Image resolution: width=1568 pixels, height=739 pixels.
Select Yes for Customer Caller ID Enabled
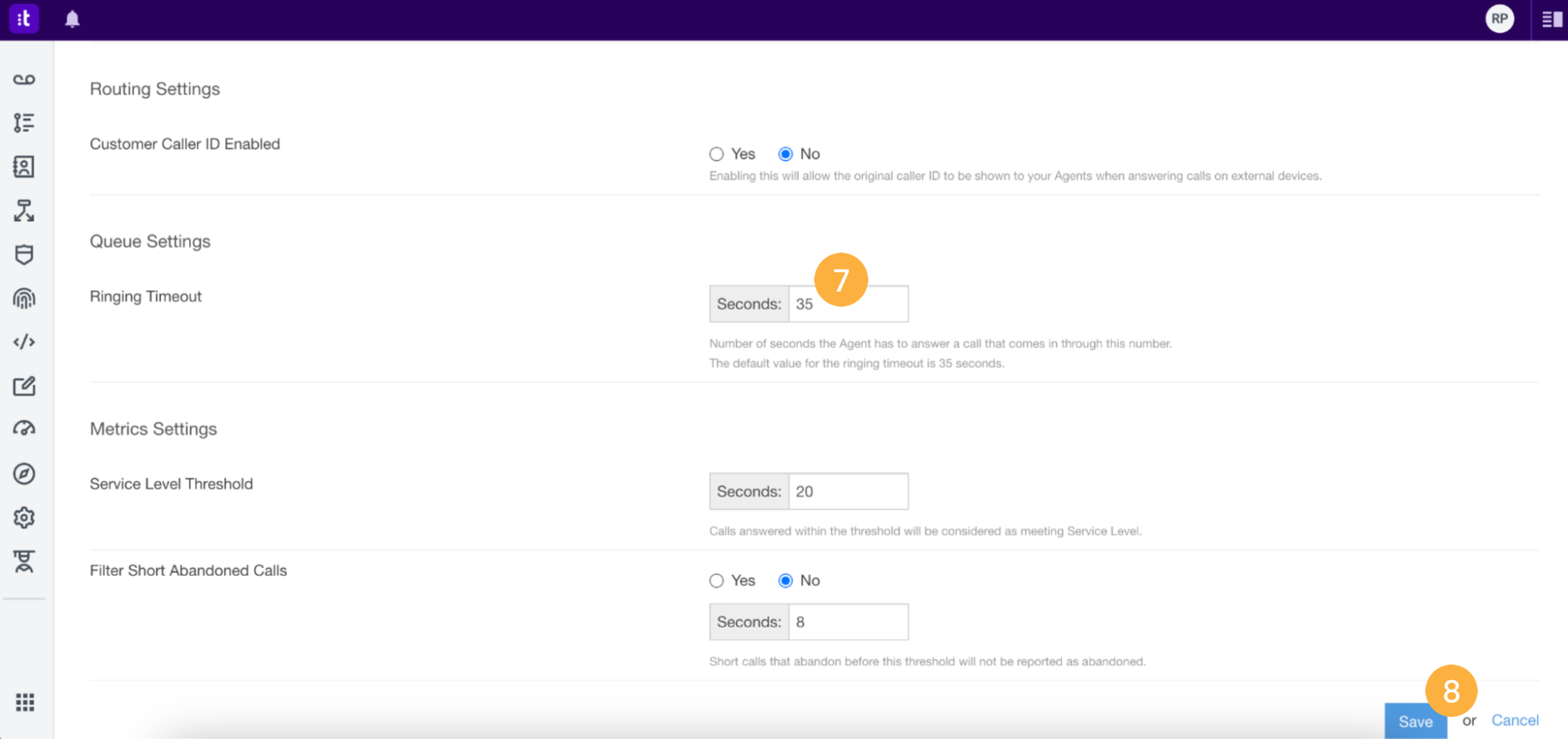(x=716, y=154)
